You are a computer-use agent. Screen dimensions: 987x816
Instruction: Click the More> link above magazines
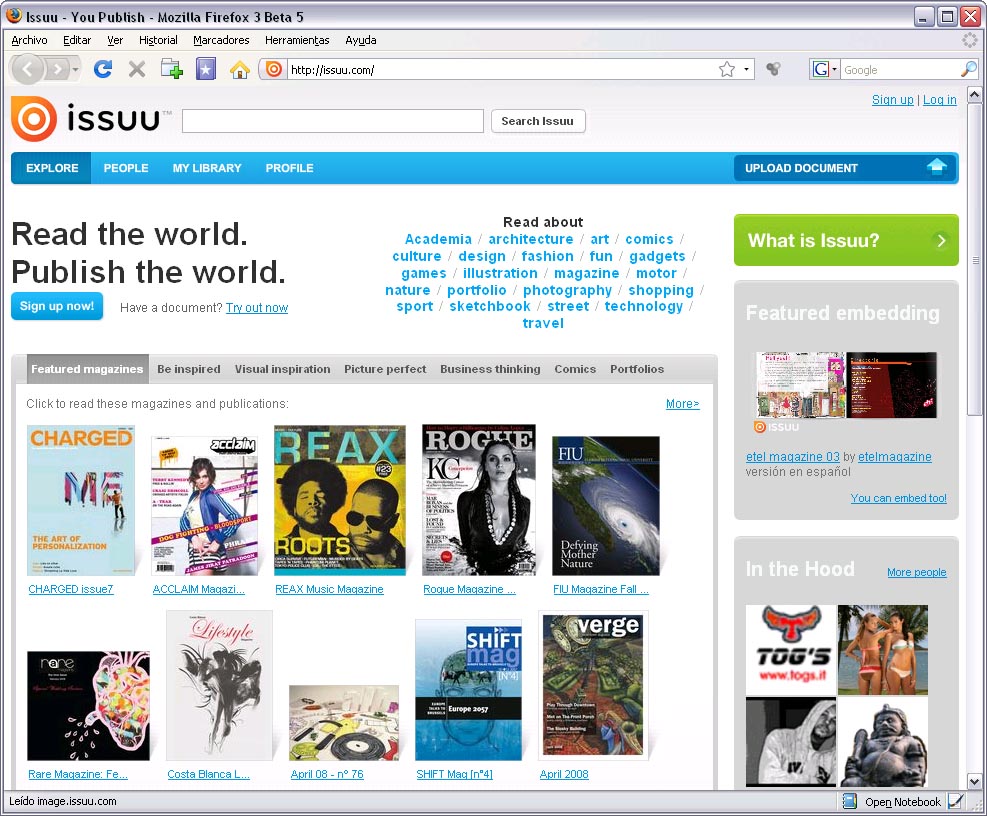coord(683,404)
